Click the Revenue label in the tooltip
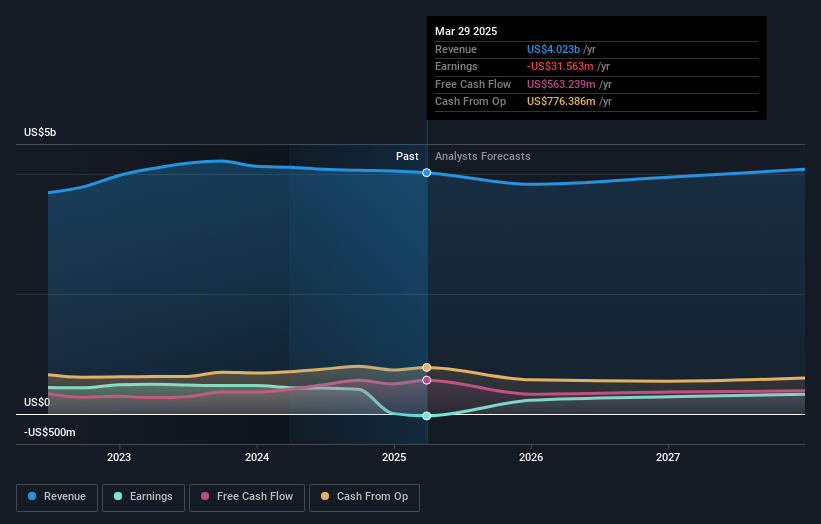821x524 pixels. [x=456, y=49]
